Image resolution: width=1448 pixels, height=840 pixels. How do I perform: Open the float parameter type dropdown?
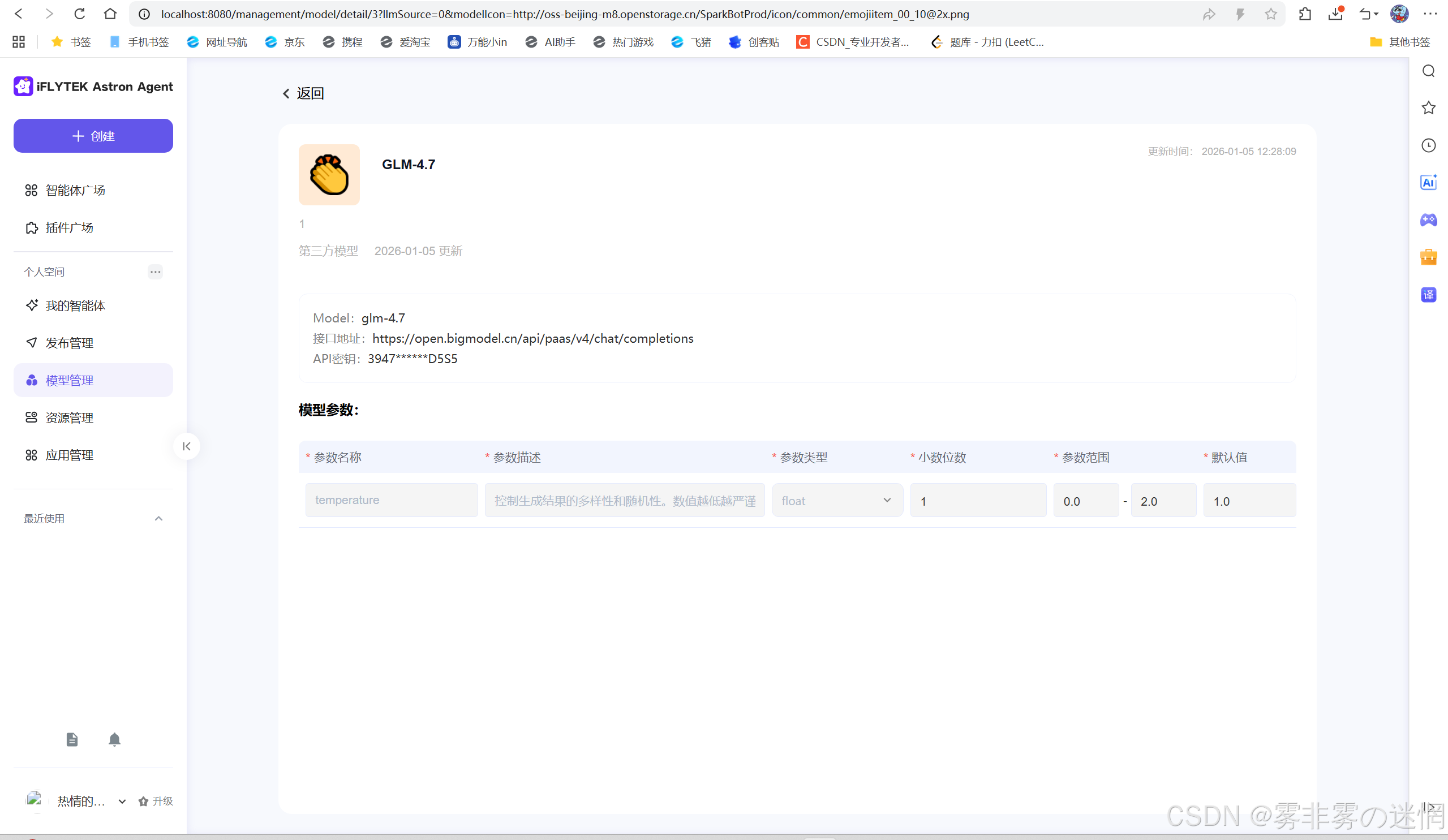pyautogui.click(x=837, y=501)
